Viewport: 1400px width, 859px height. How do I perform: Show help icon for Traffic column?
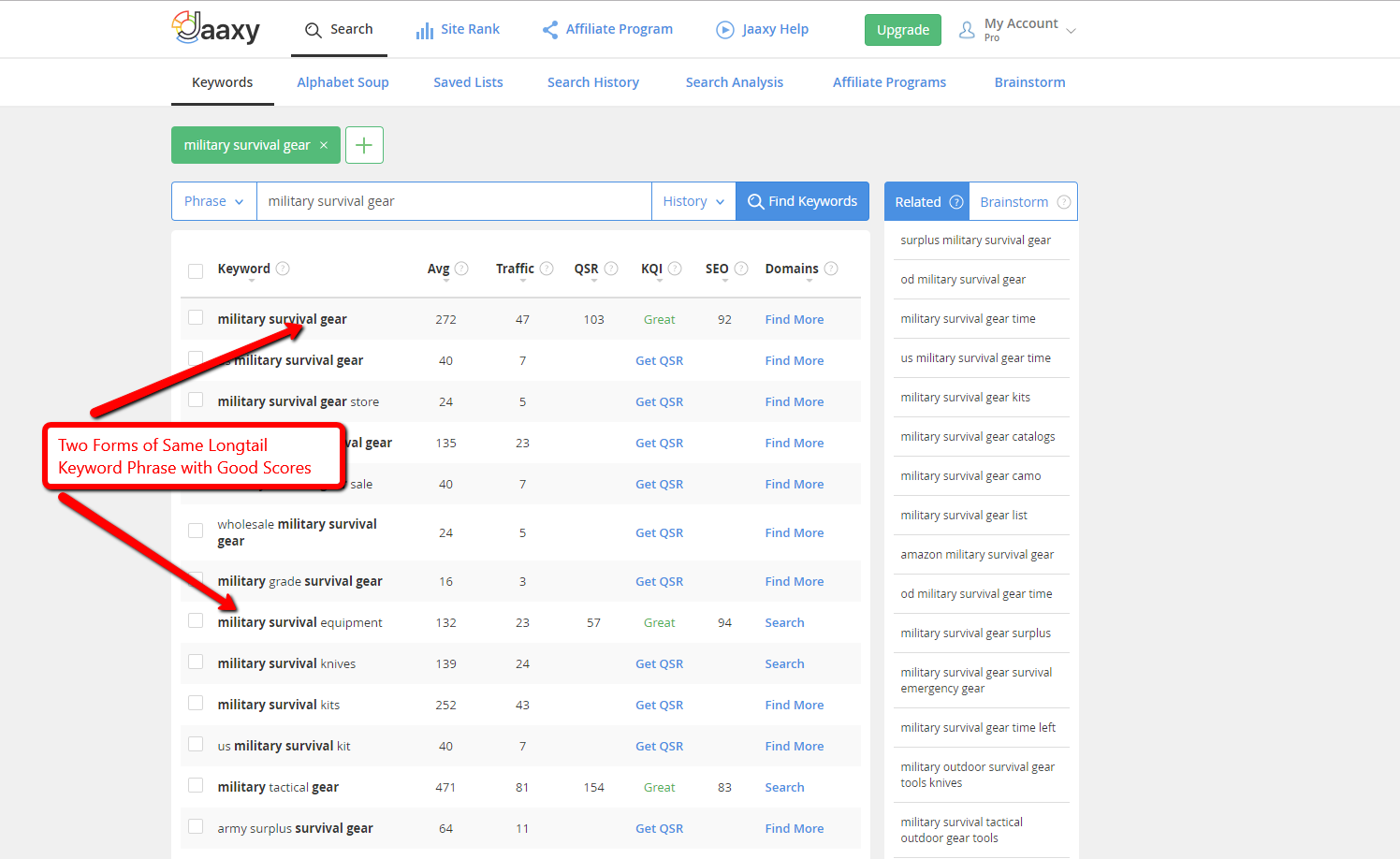(547, 269)
